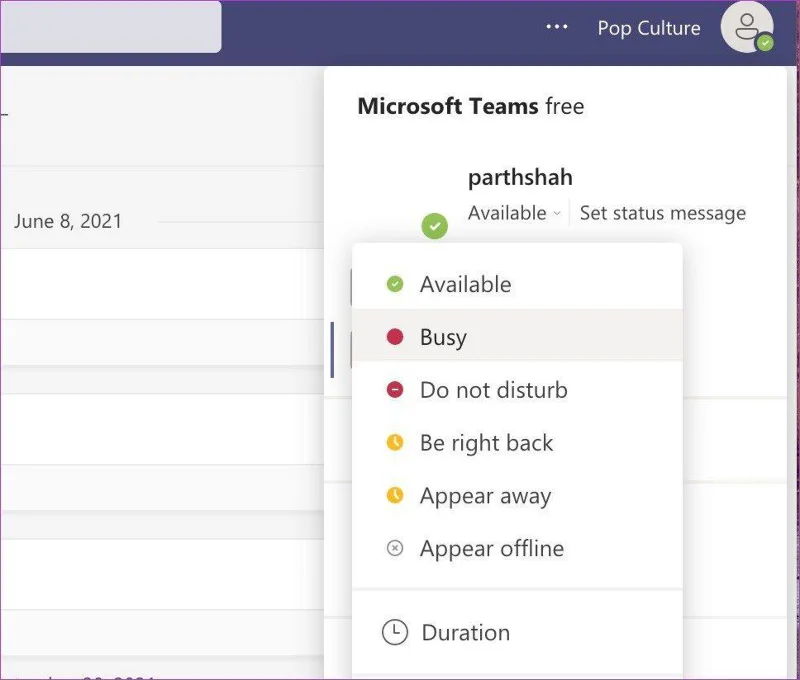Click the Pop Culture organization name
The width and height of the screenshot is (800, 680).
(649, 28)
